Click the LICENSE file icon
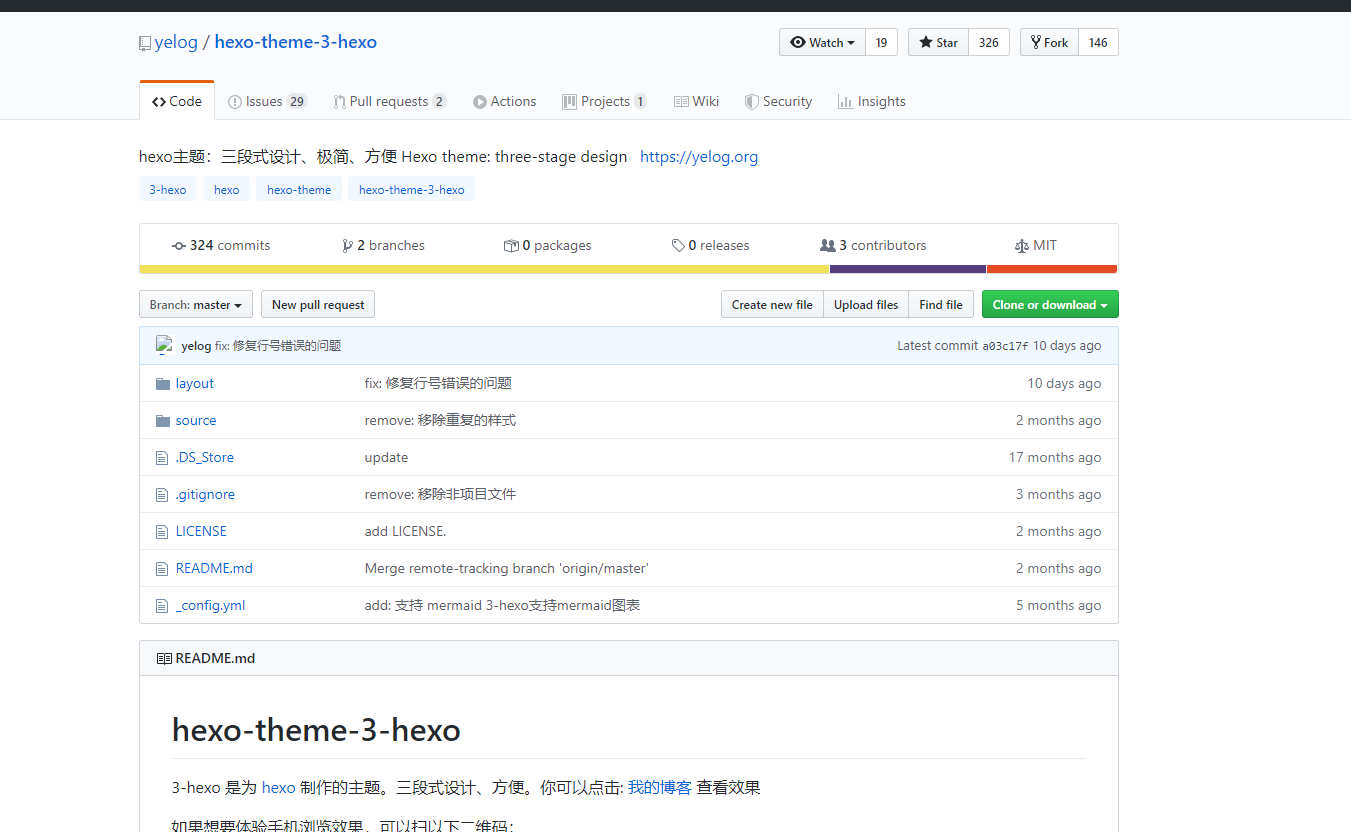Viewport: 1351px width, 832px height. 162,532
